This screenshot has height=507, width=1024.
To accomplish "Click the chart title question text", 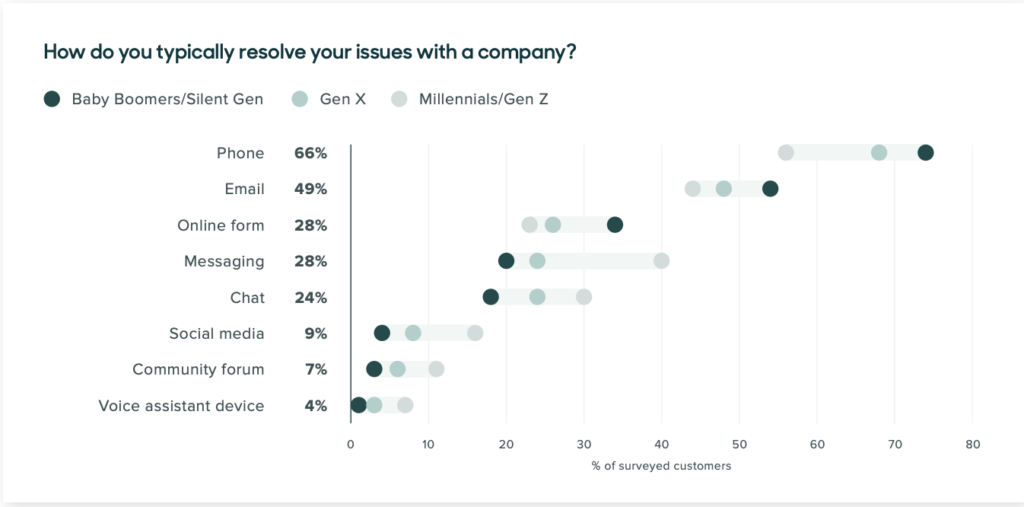I will click(309, 52).
